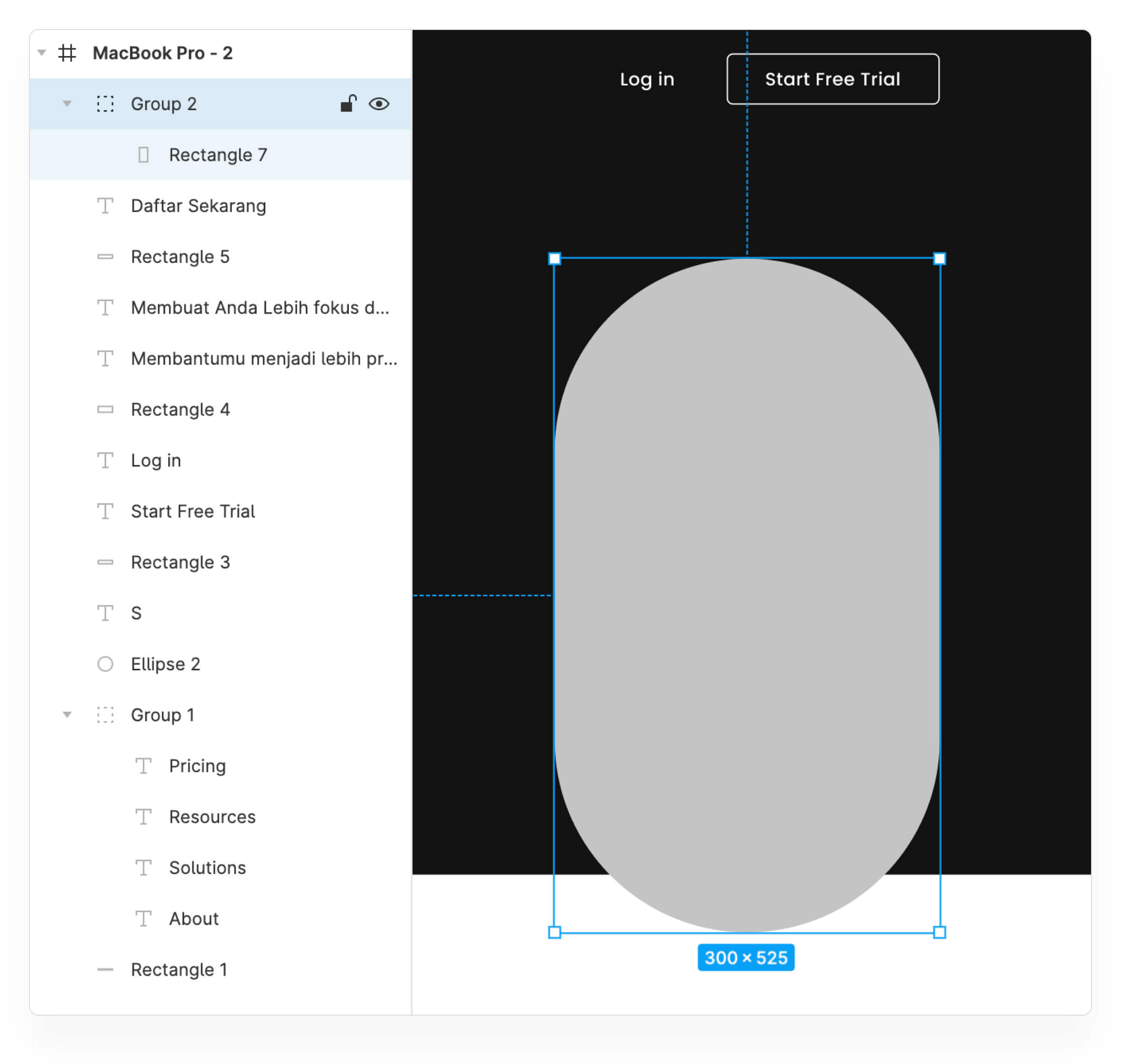Click the Log in text on canvas
The height and width of the screenshot is (1064, 1121).
pyautogui.click(x=647, y=79)
